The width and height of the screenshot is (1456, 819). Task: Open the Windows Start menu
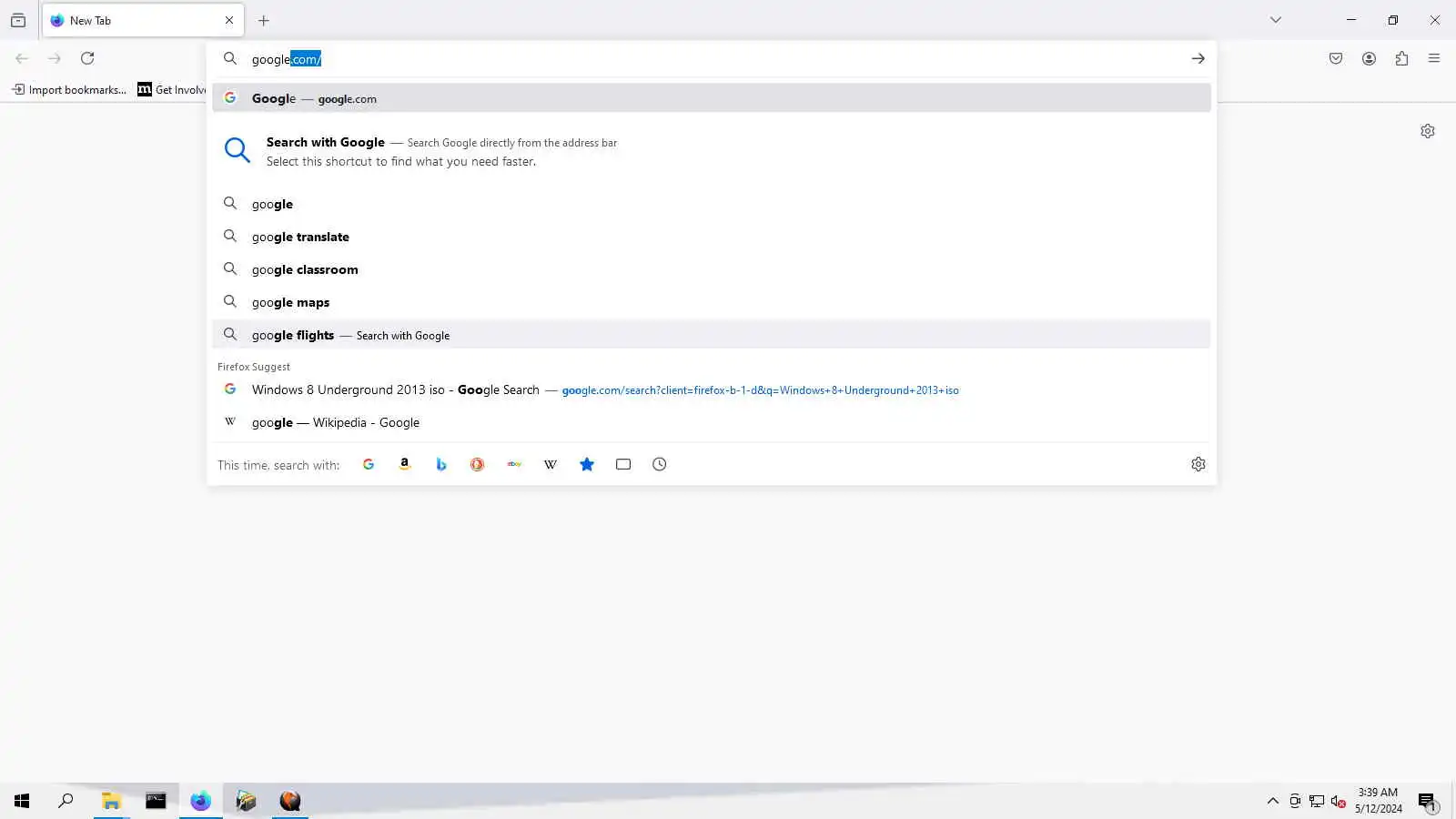click(22, 801)
